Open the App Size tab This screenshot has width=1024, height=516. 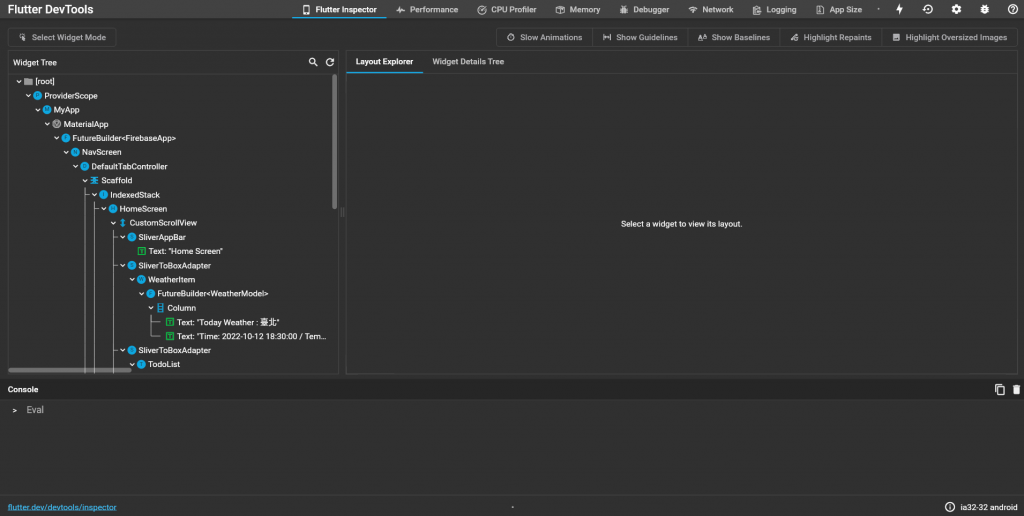coord(839,10)
